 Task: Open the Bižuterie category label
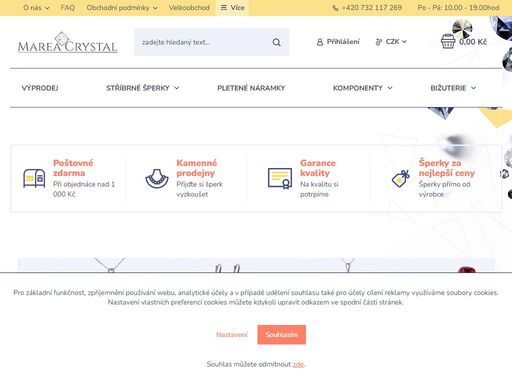(448, 88)
